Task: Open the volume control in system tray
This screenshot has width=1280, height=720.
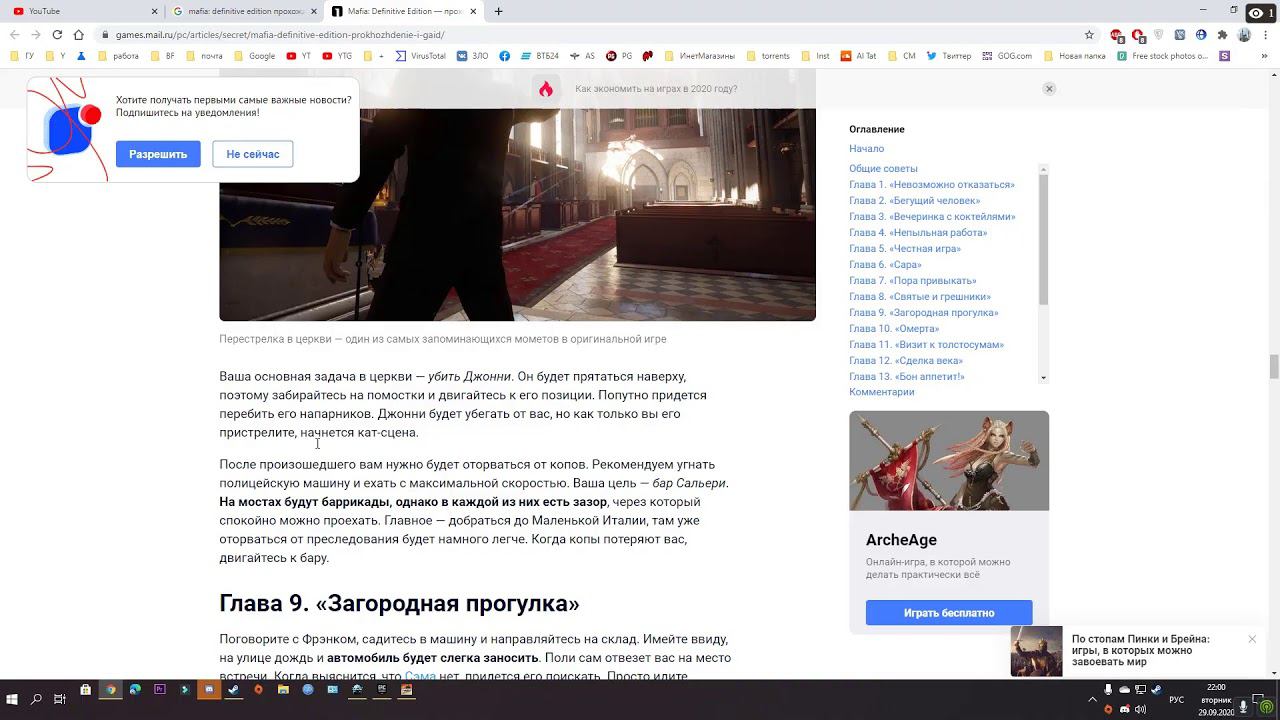Action: coord(1140,709)
